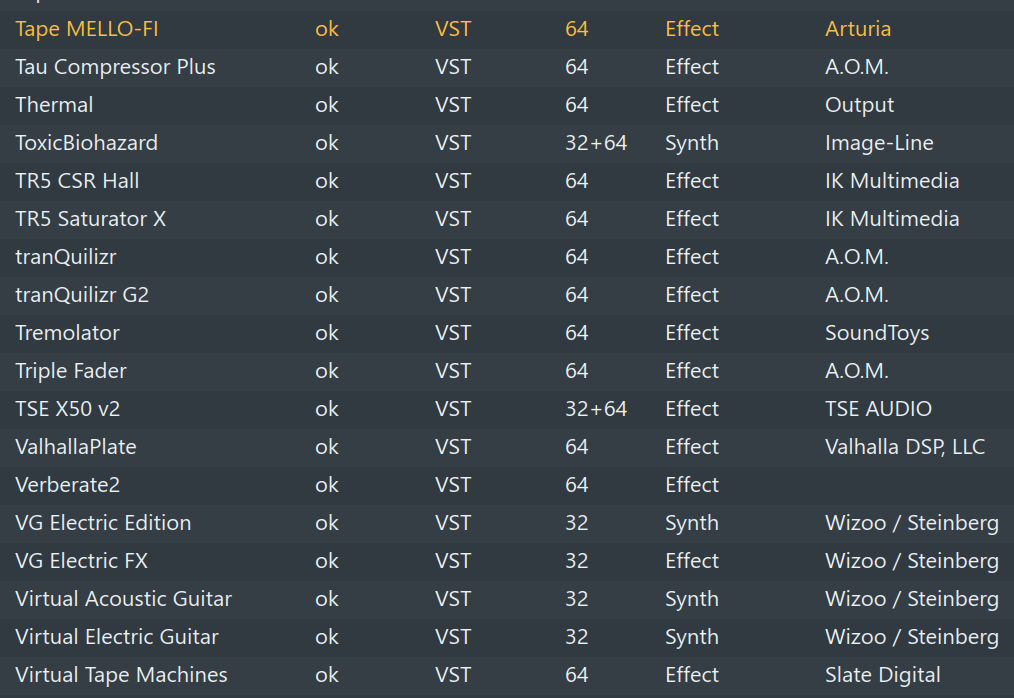Select the tranQuilizr G2 plugin name
The height and width of the screenshot is (698, 1014).
coord(82,295)
